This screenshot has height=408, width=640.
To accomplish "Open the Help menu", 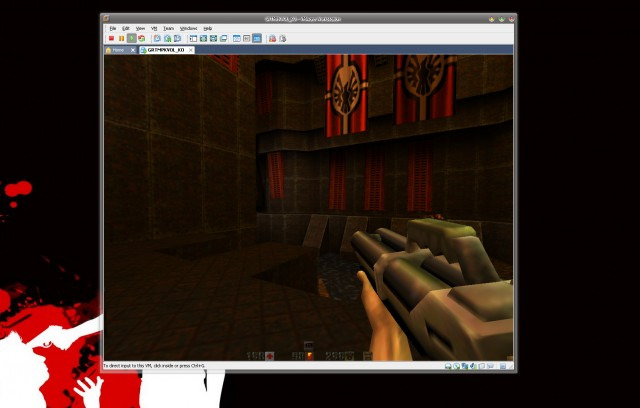I will 208,29.
